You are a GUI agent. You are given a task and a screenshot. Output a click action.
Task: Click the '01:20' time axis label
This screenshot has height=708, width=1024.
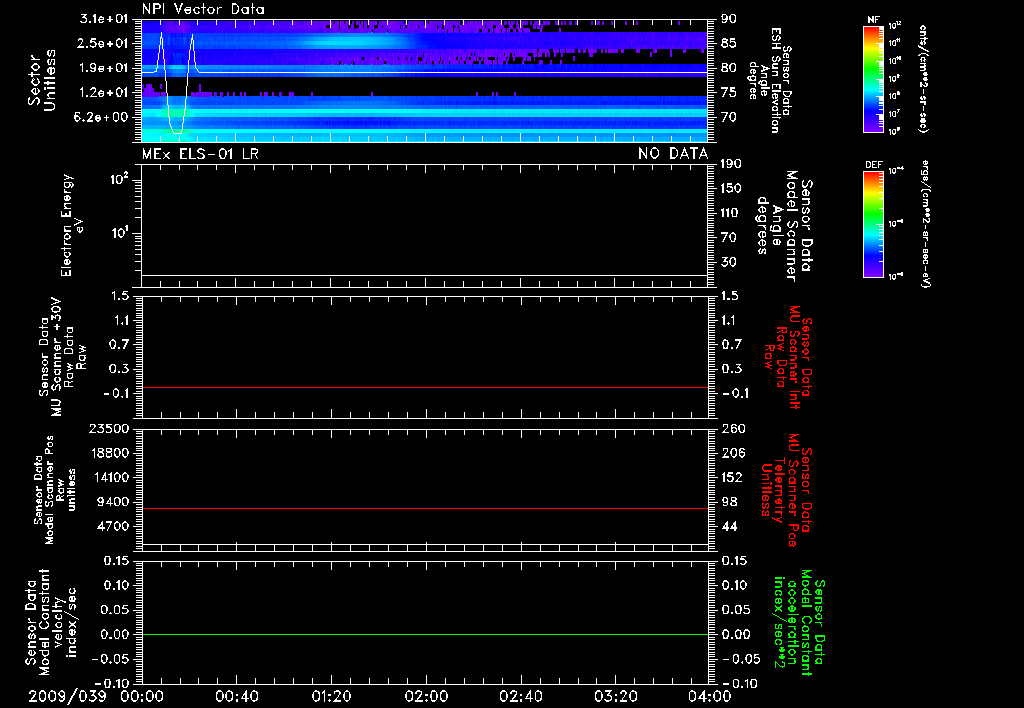(x=331, y=696)
